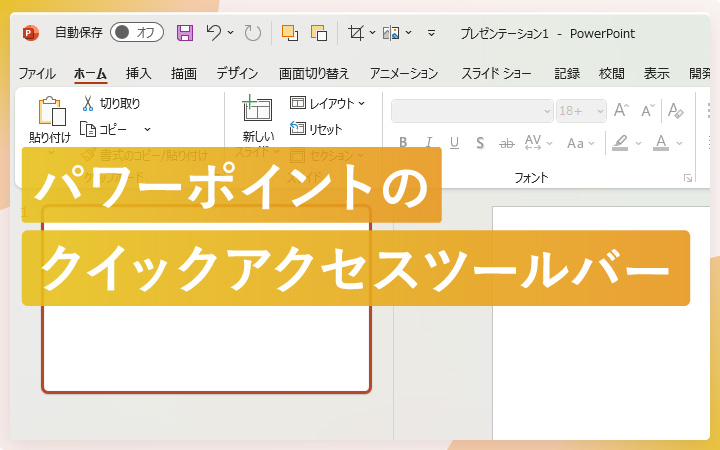Click the picture transparency icon in quick access toolbar
This screenshot has width=720, height=450.
(x=391, y=33)
